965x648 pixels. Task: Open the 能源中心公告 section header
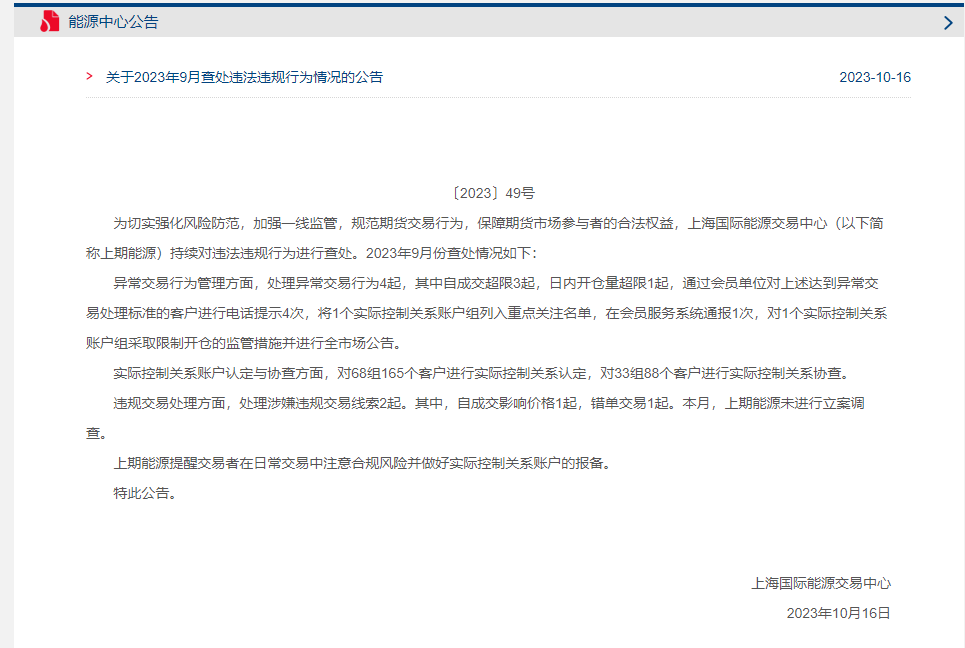point(113,22)
